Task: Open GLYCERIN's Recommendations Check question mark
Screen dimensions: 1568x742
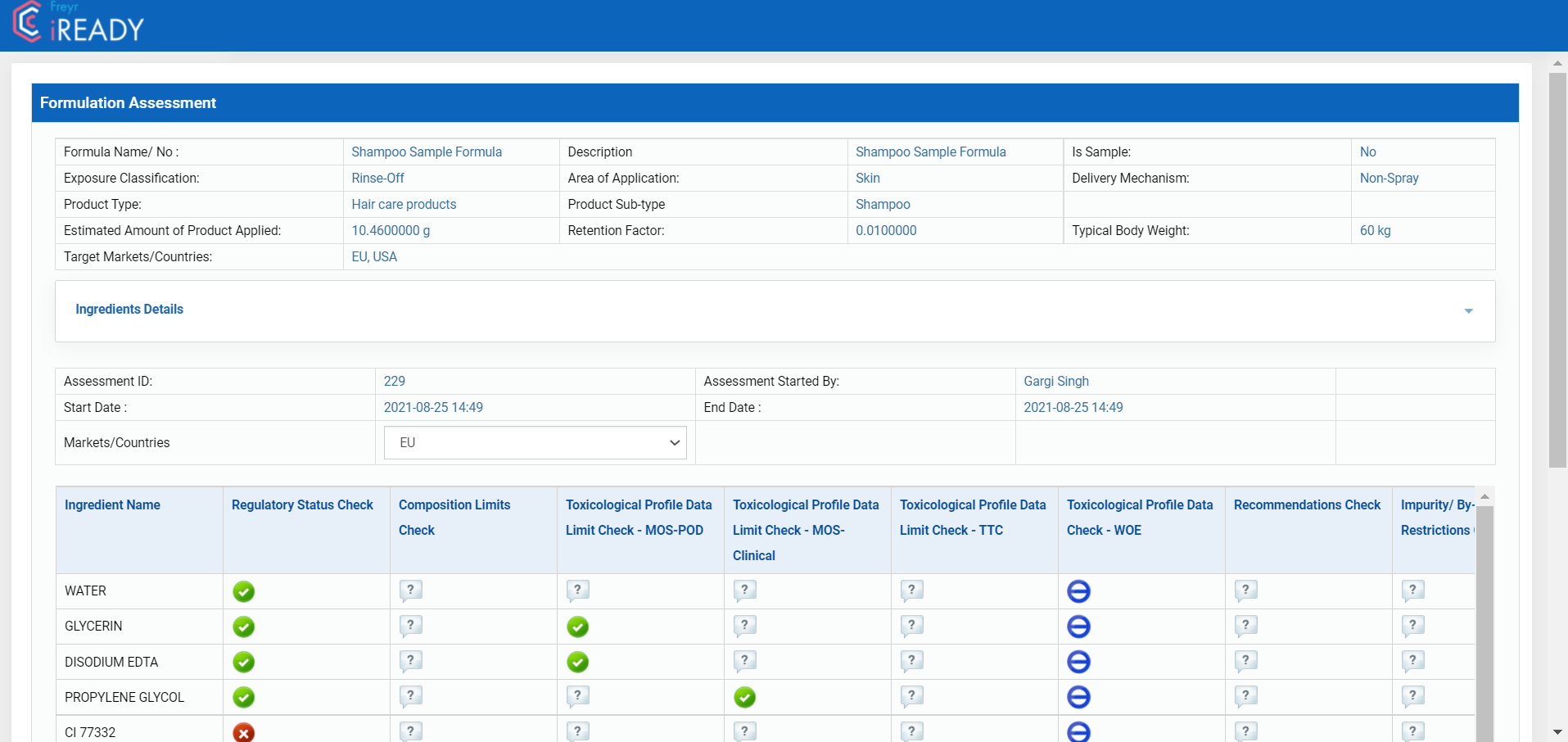Action: 1246,627
